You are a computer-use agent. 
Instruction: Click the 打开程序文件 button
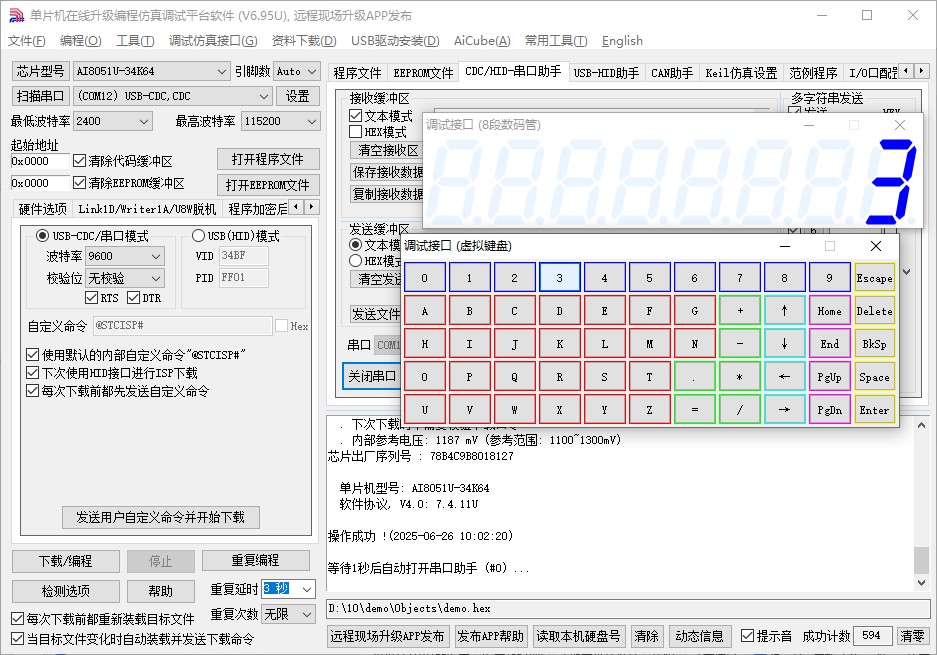(x=268, y=159)
